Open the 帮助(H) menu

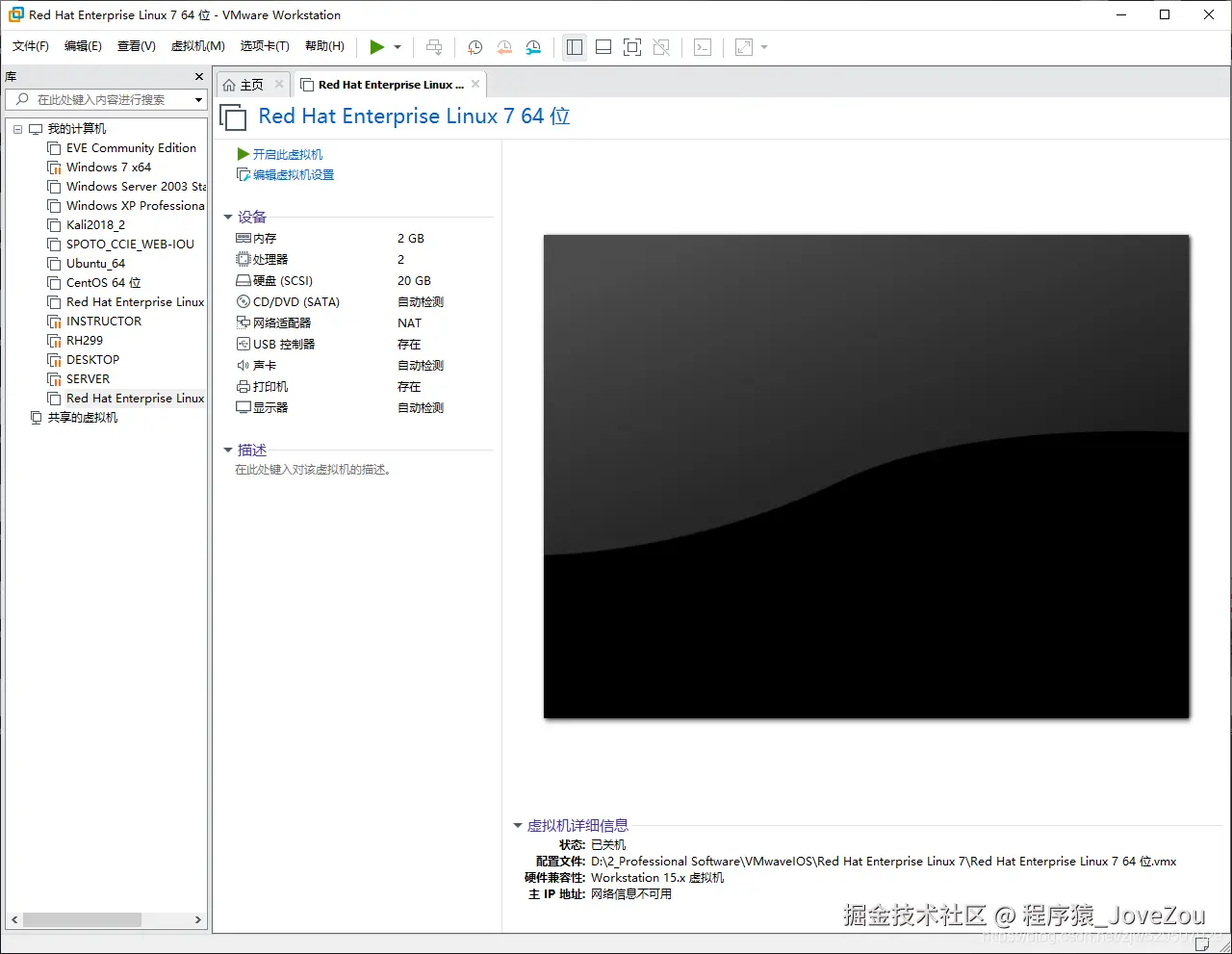click(324, 46)
